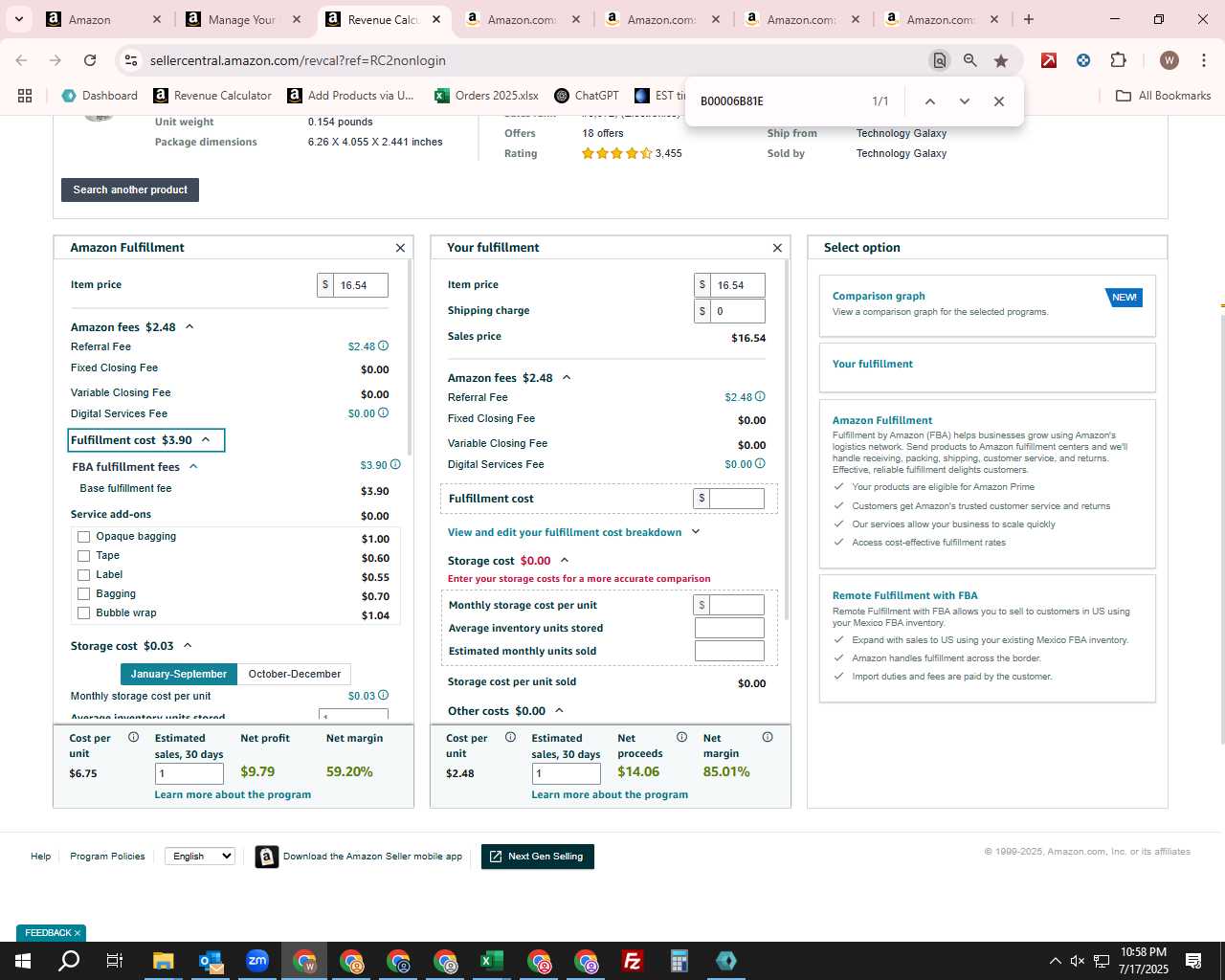The height and width of the screenshot is (980, 1225).
Task: Open the apps grid in bookmarks bar
Action: [x=25, y=96]
